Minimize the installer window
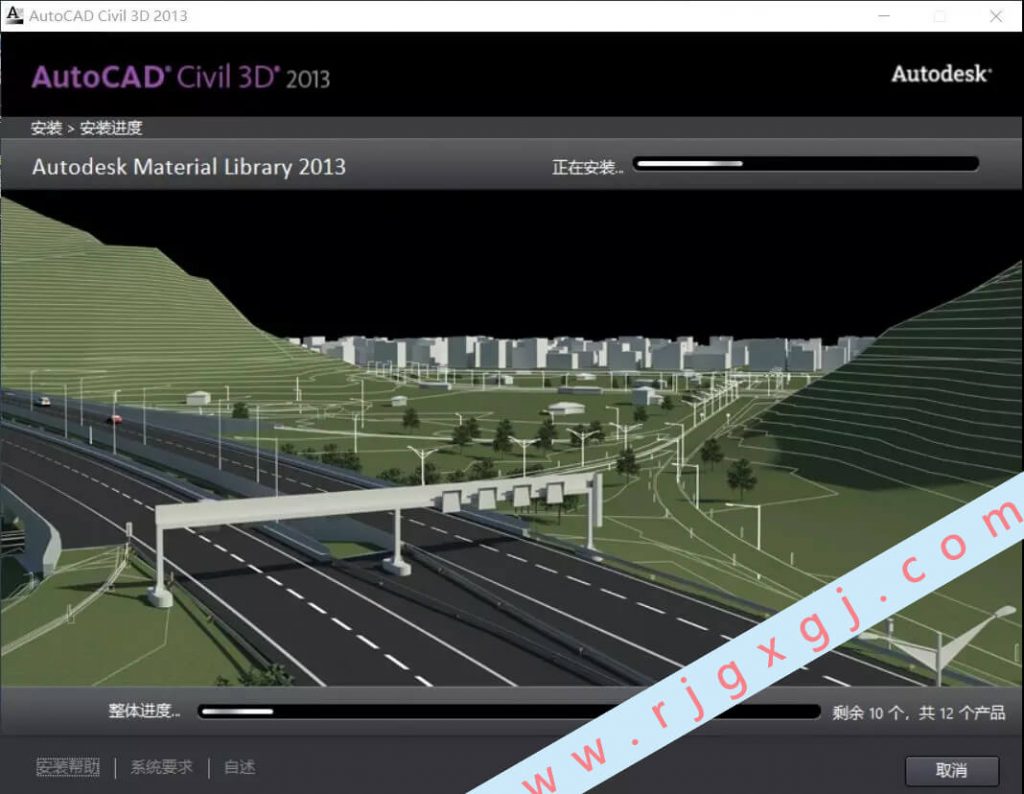Screen dimensions: 1024x794 884,16
